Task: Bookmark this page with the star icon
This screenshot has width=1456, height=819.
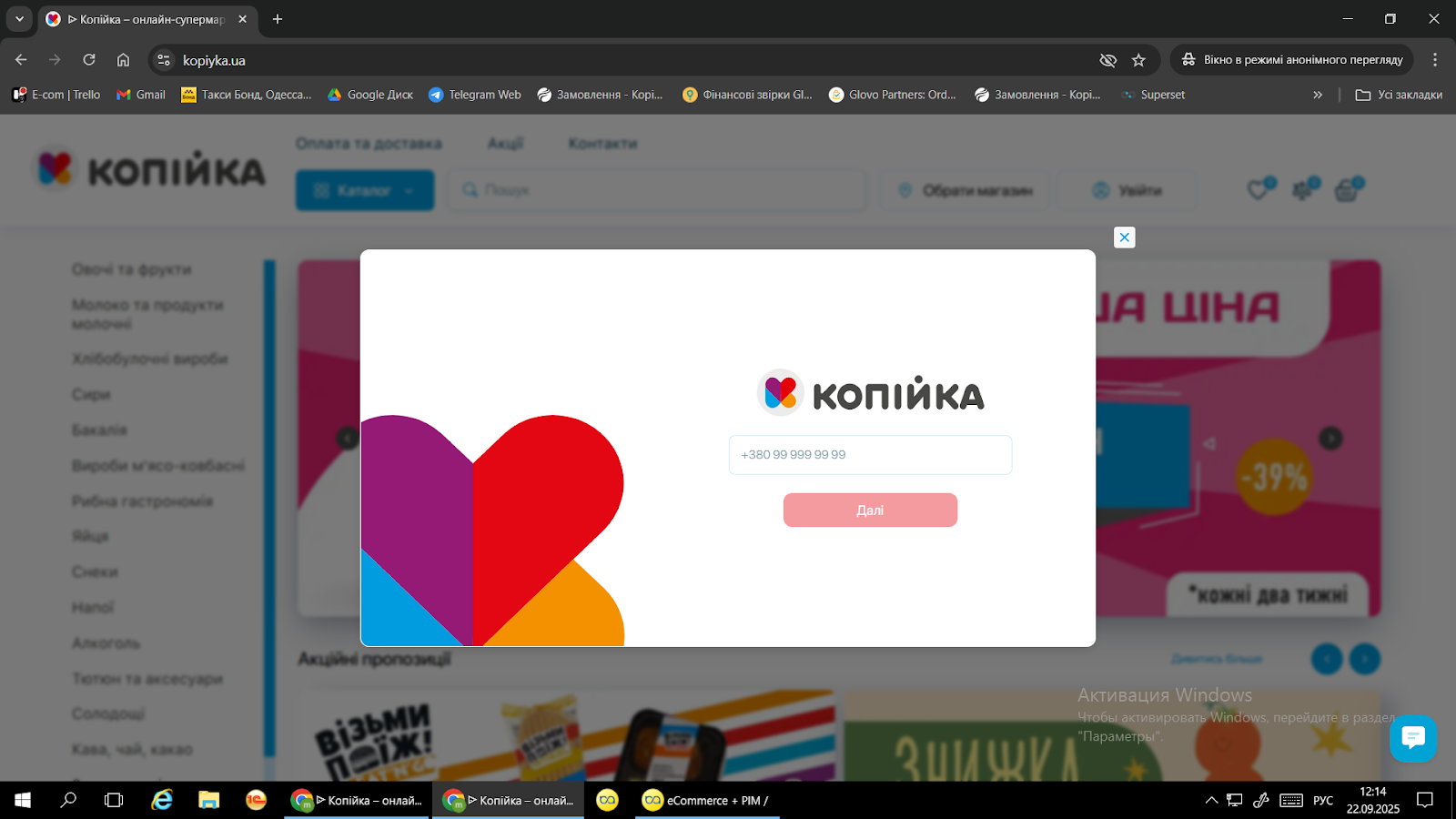Action: [1138, 60]
